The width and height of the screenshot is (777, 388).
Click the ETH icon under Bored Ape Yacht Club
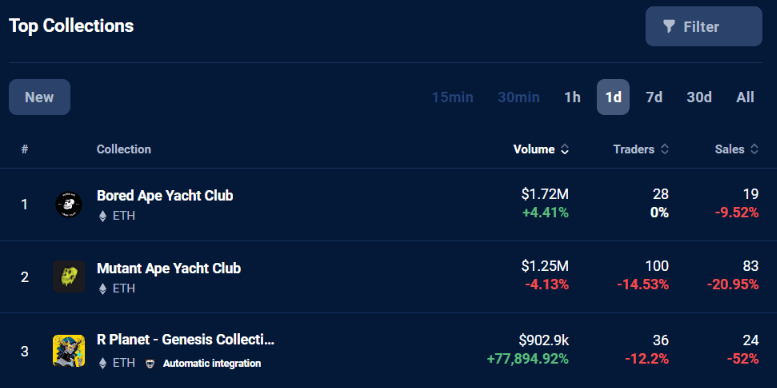103,216
